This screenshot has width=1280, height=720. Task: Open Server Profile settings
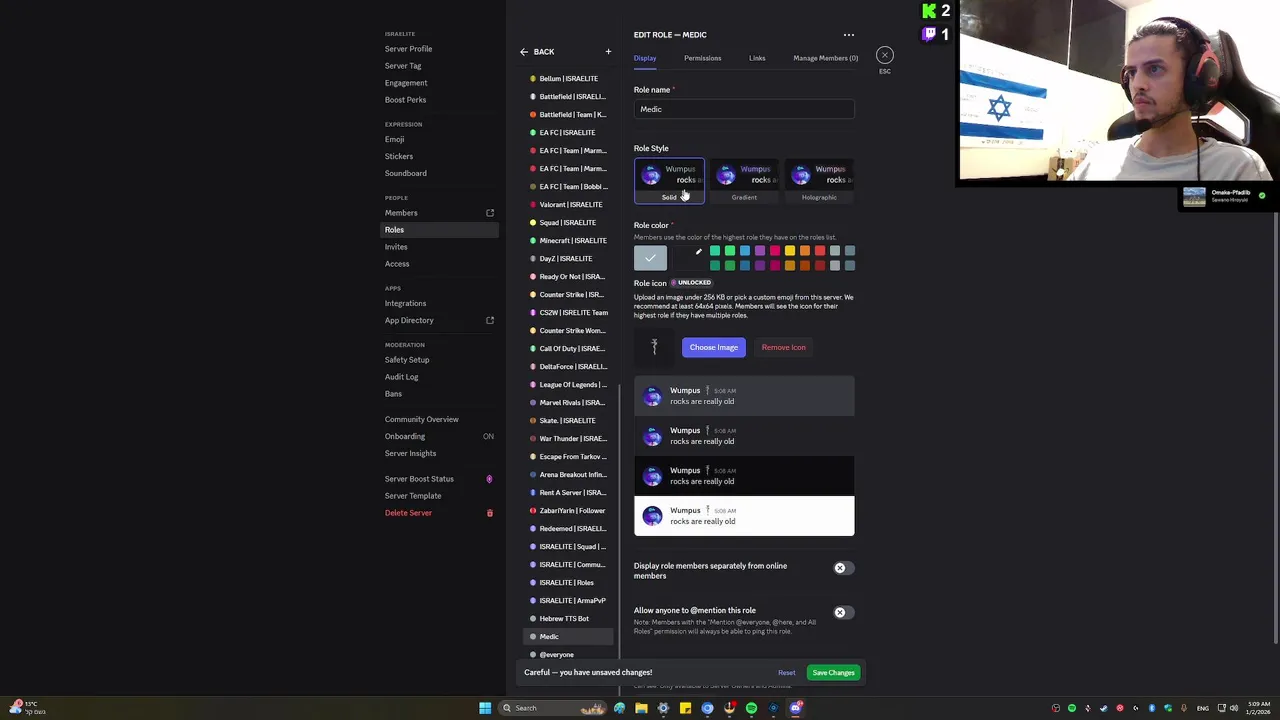pos(408,49)
